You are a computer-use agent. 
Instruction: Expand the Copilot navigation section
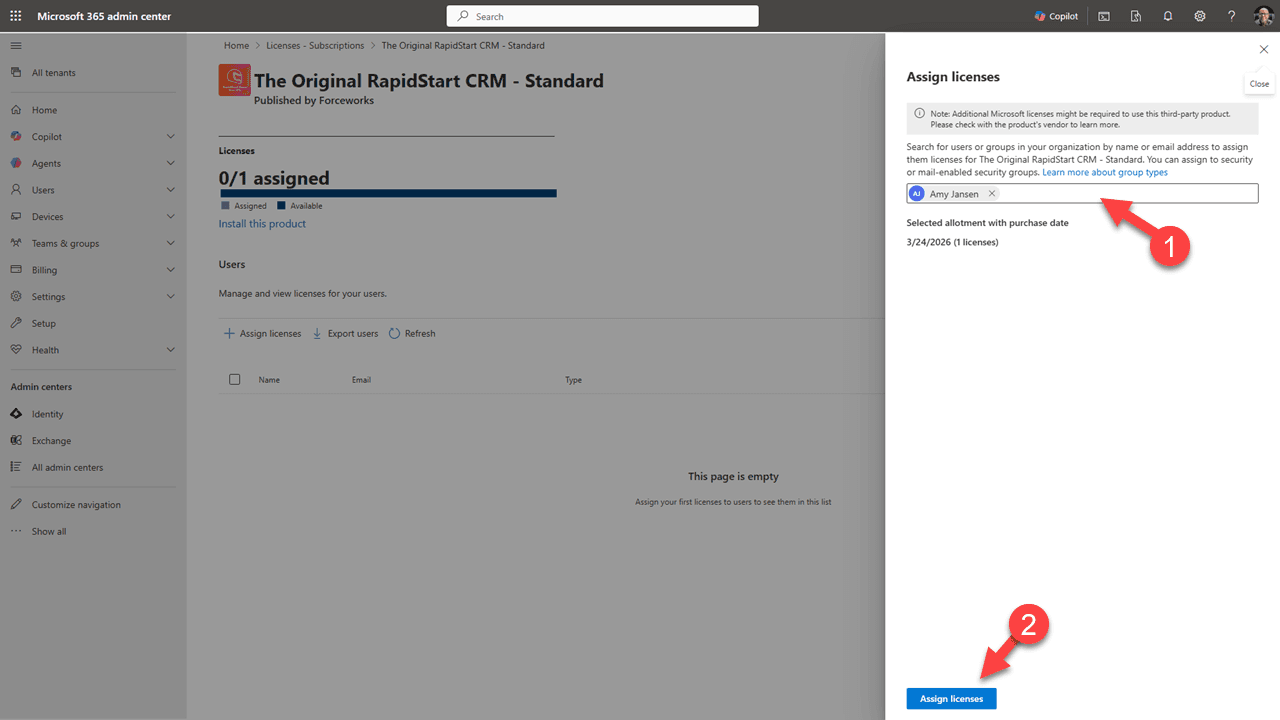[170, 137]
